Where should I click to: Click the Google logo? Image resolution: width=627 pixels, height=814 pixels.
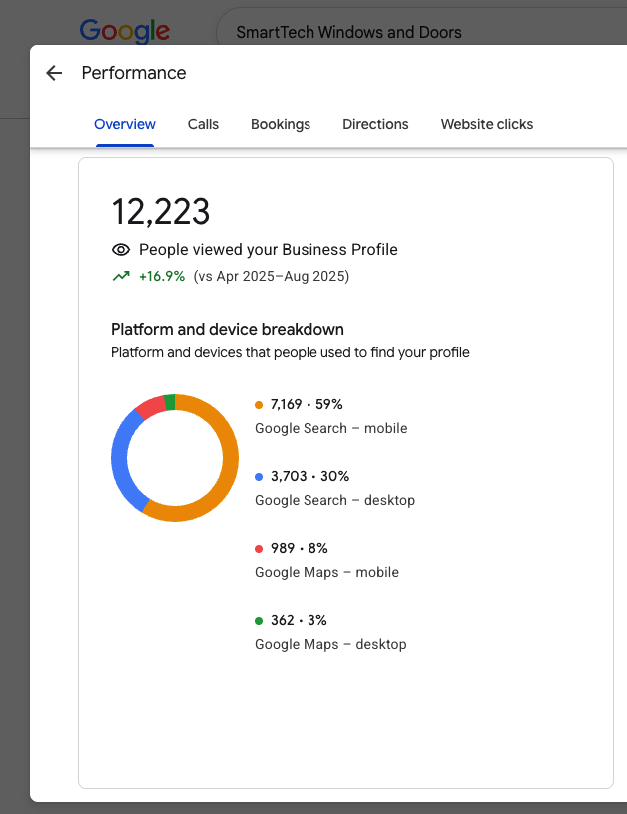pos(125,31)
